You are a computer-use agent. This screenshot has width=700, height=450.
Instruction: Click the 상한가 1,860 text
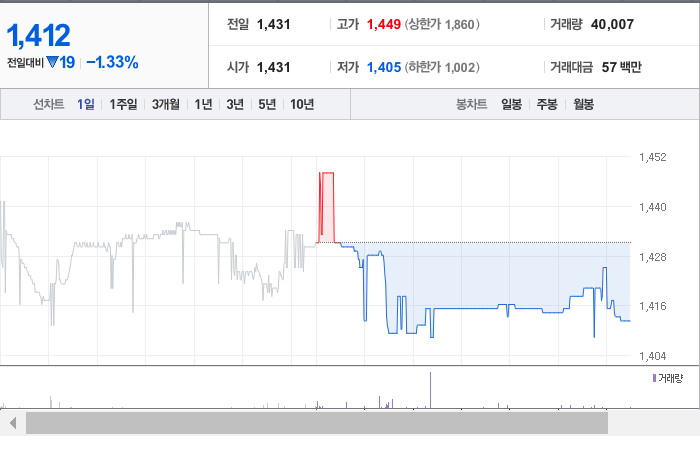[x=442, y=24]
